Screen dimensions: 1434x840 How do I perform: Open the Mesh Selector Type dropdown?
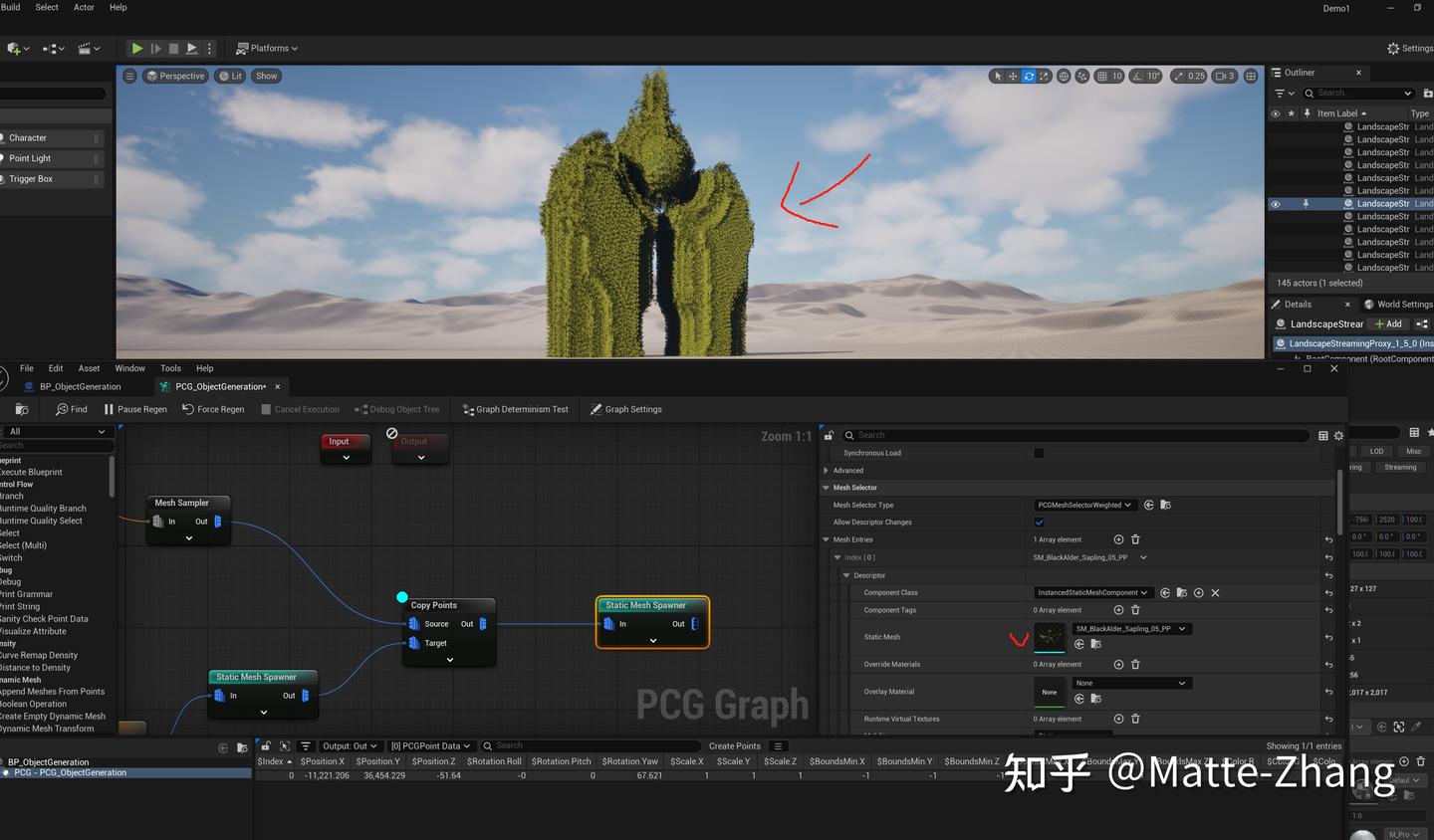point(1085,505)
